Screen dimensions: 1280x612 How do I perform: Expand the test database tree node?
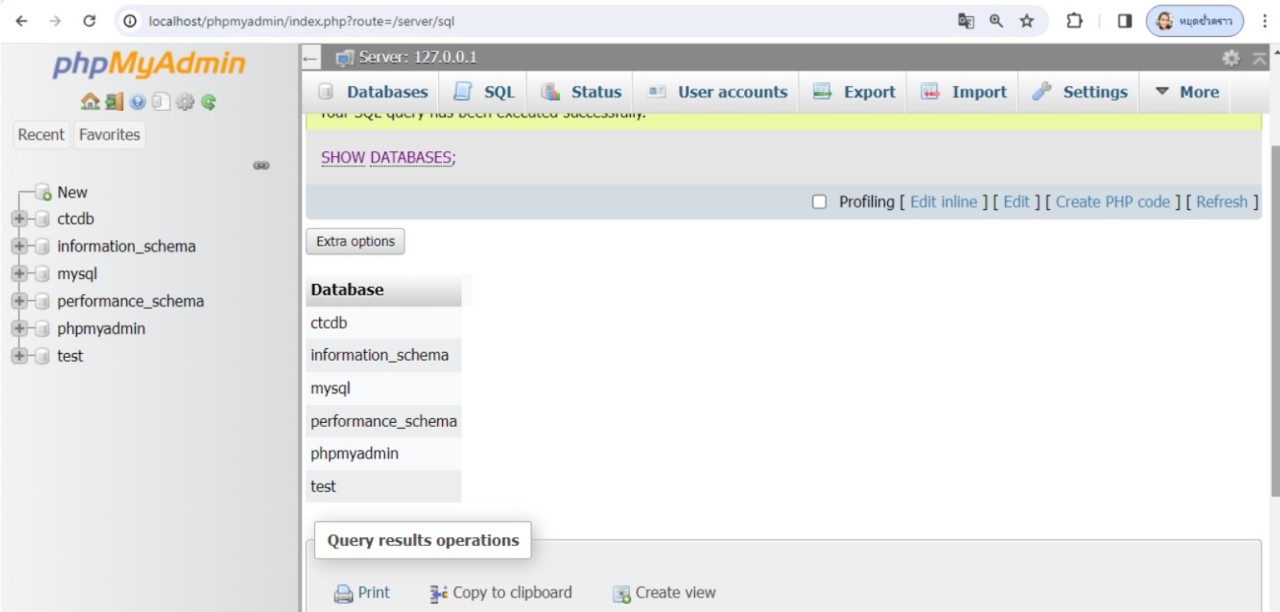click(x=19, y=356)
